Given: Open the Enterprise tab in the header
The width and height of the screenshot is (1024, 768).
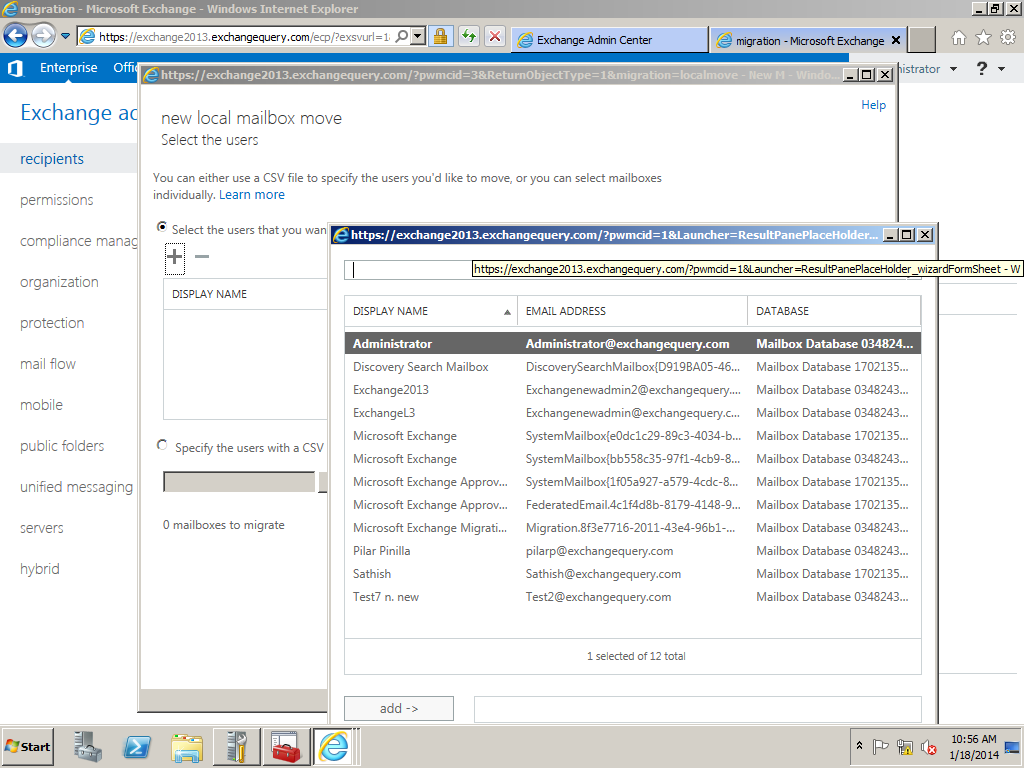Looking at the screenshot, I should pos(68,68).
